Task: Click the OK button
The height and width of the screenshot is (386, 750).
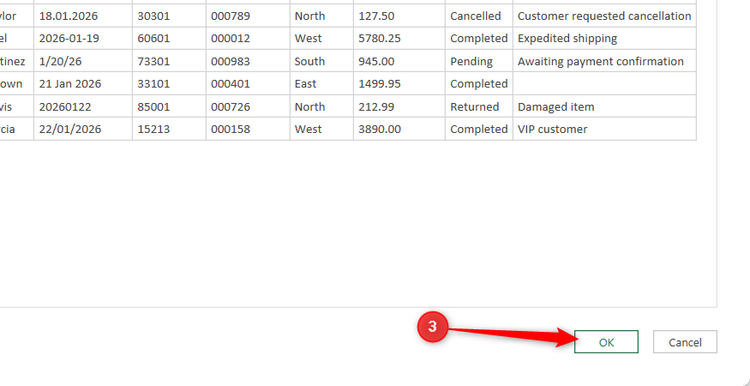Action: [x=606, y=342]
